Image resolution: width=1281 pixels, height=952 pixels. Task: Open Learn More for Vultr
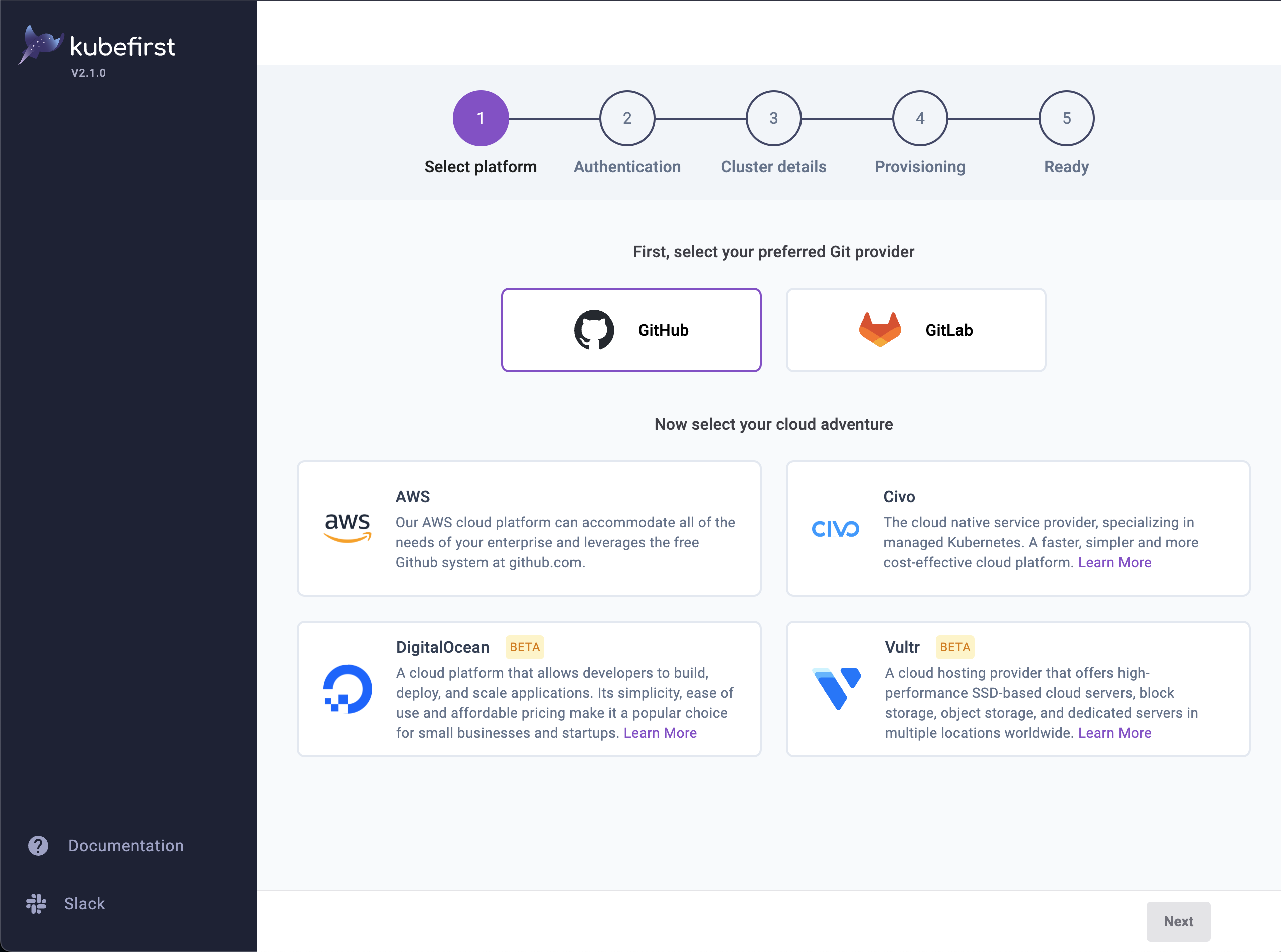pos(1114,732)
